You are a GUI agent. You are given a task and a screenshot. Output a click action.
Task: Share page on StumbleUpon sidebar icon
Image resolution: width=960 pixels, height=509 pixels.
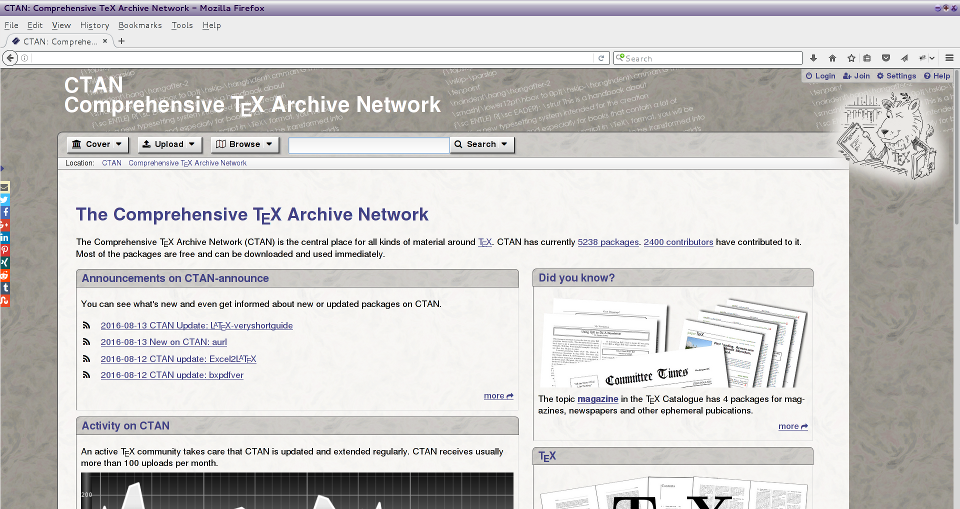tap(4, 300)
